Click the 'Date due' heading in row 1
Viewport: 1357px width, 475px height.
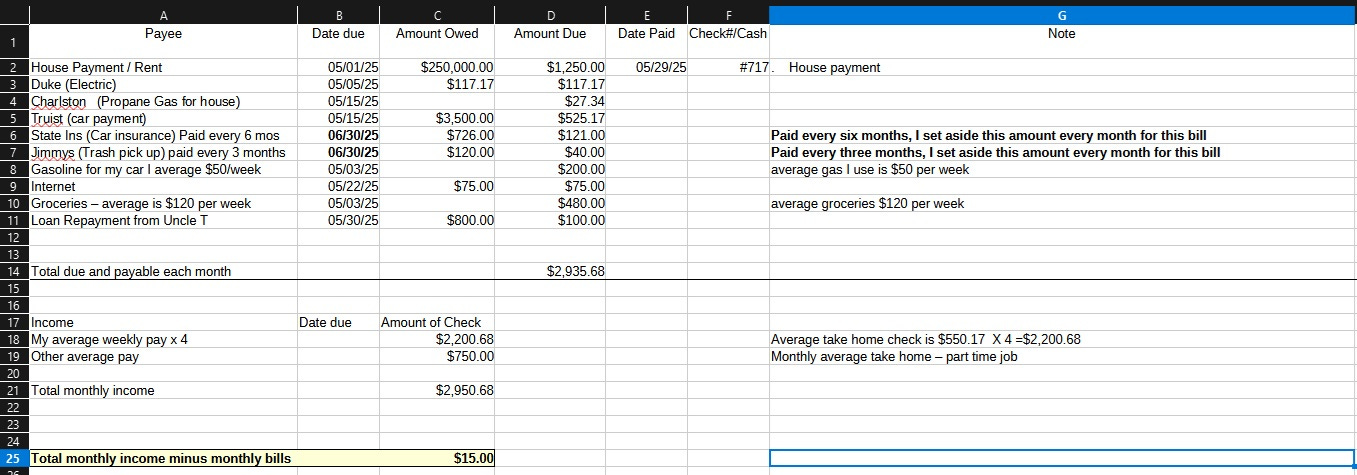point(338,42)
